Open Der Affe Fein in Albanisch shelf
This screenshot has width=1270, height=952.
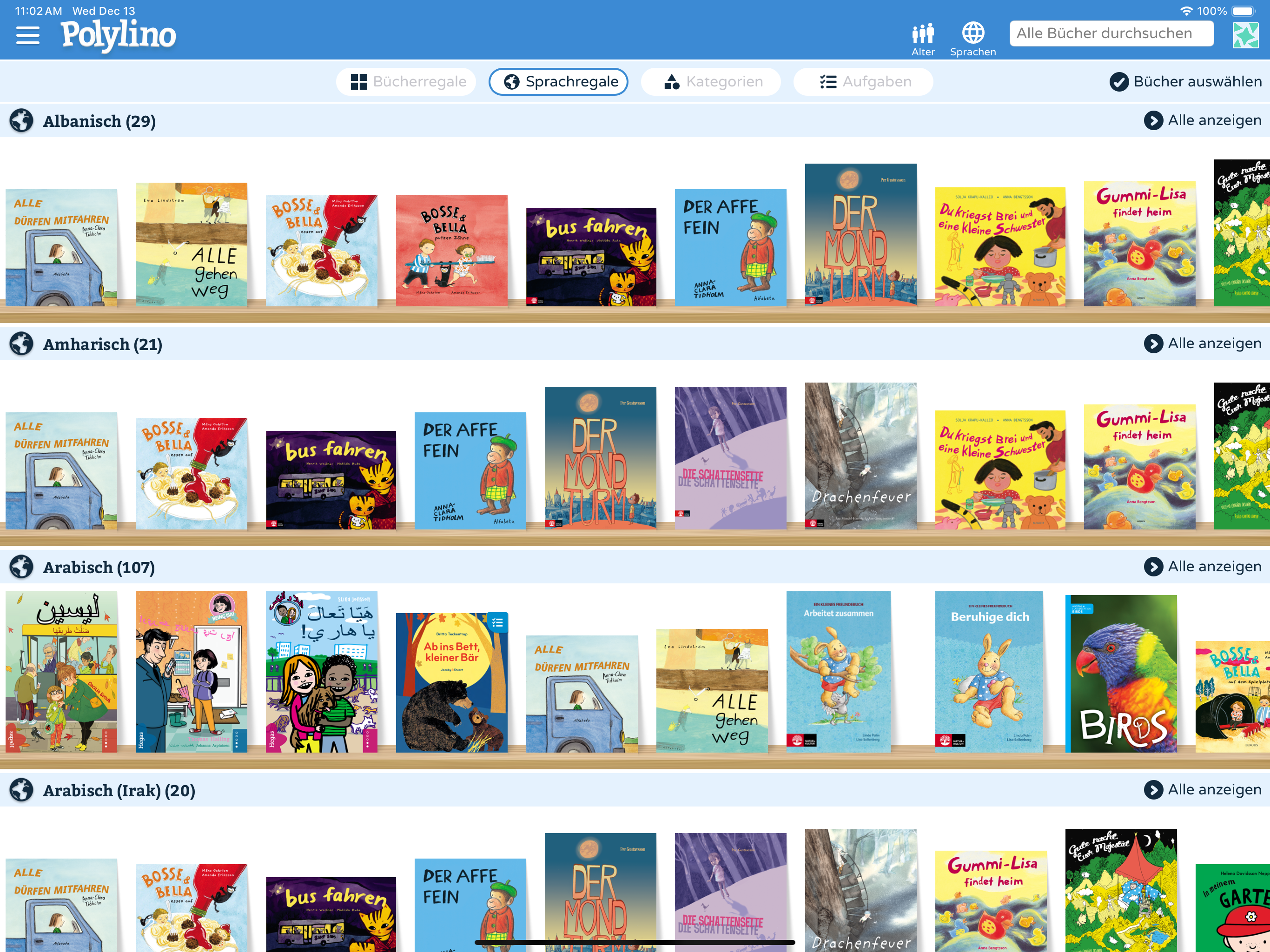pyautogui.click(x=730, y=247)
